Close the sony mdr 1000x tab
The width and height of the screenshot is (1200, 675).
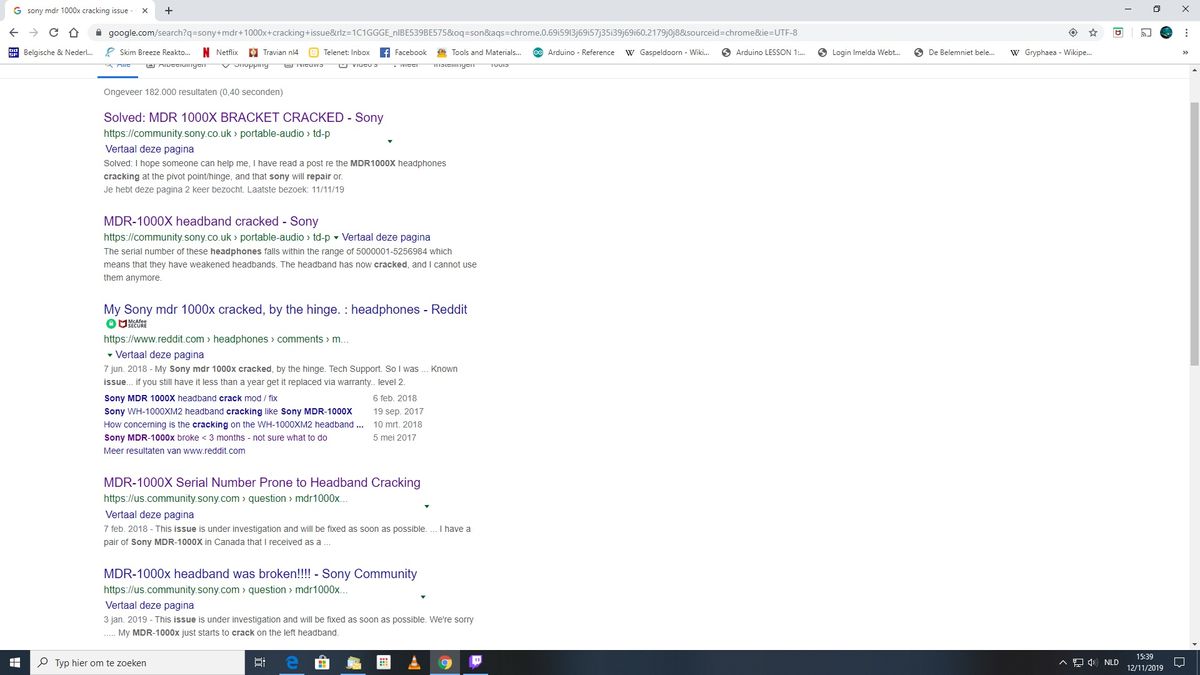[x=145, y=10]
